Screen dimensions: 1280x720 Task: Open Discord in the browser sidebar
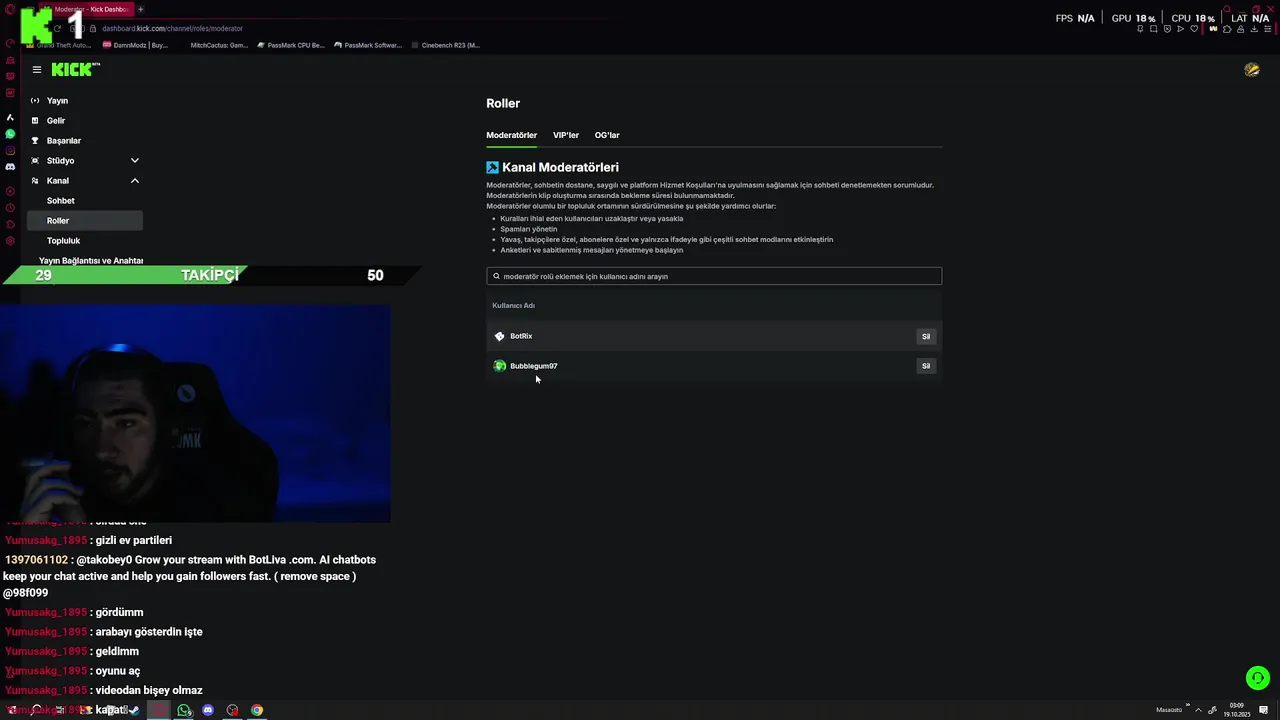10,167
